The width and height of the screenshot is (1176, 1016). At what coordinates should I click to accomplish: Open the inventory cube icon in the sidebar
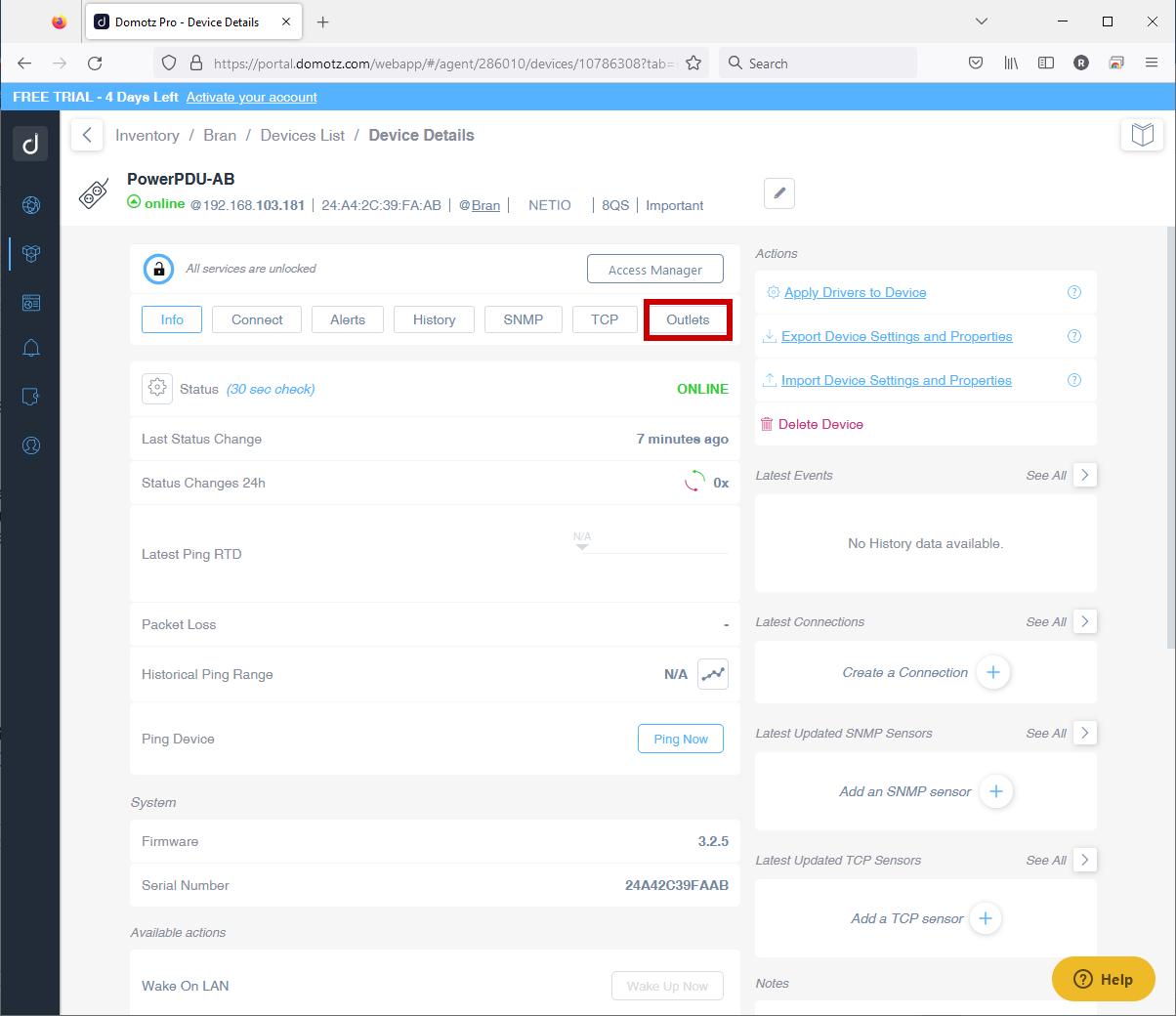pos(31,254)
